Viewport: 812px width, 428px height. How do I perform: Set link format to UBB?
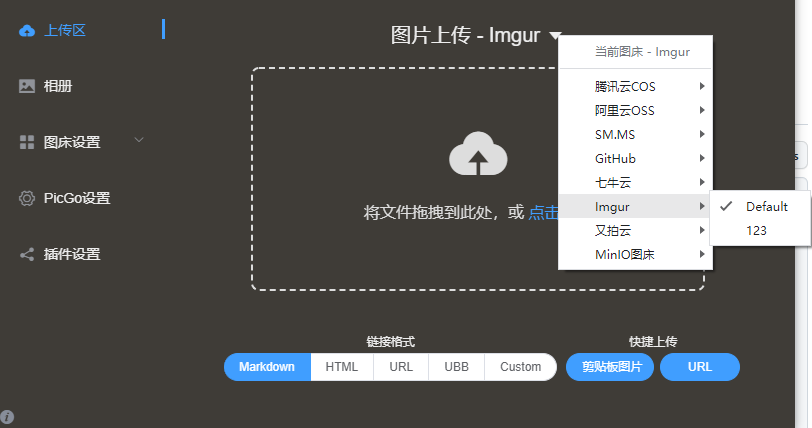click(455, 367)
